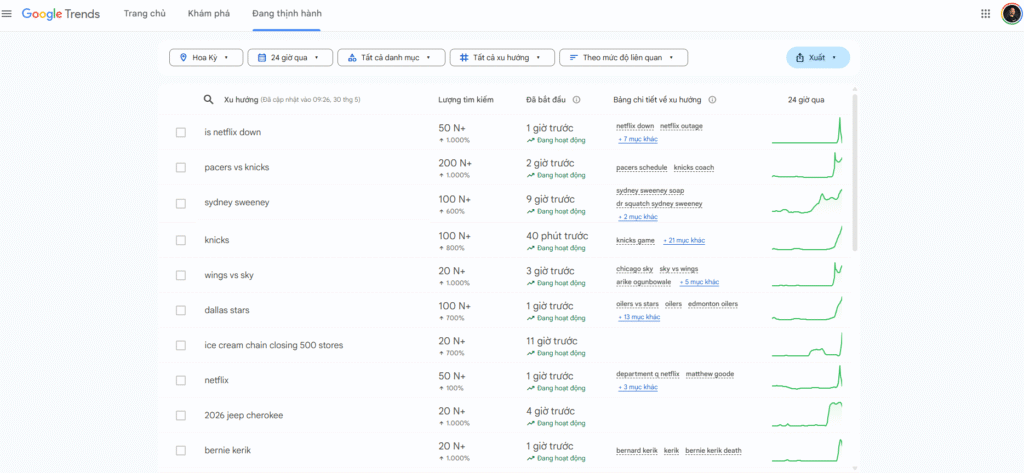Image resolution: width=1024 pixels, height=473 pixels.
Task: Tick the 2026 jeep cherokee checkbox
Action: pyautogui.click(x=181, y=416)
